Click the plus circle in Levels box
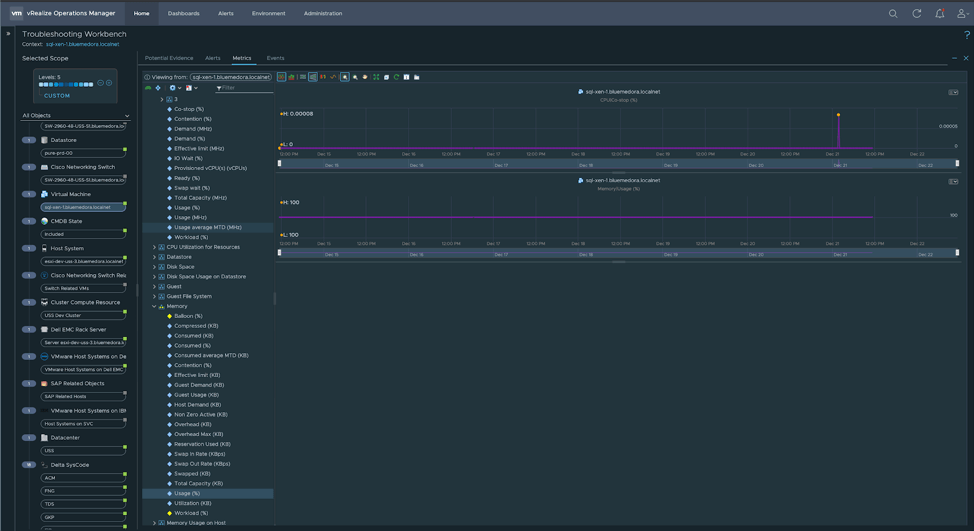974x531 pixels. point(109,83)
